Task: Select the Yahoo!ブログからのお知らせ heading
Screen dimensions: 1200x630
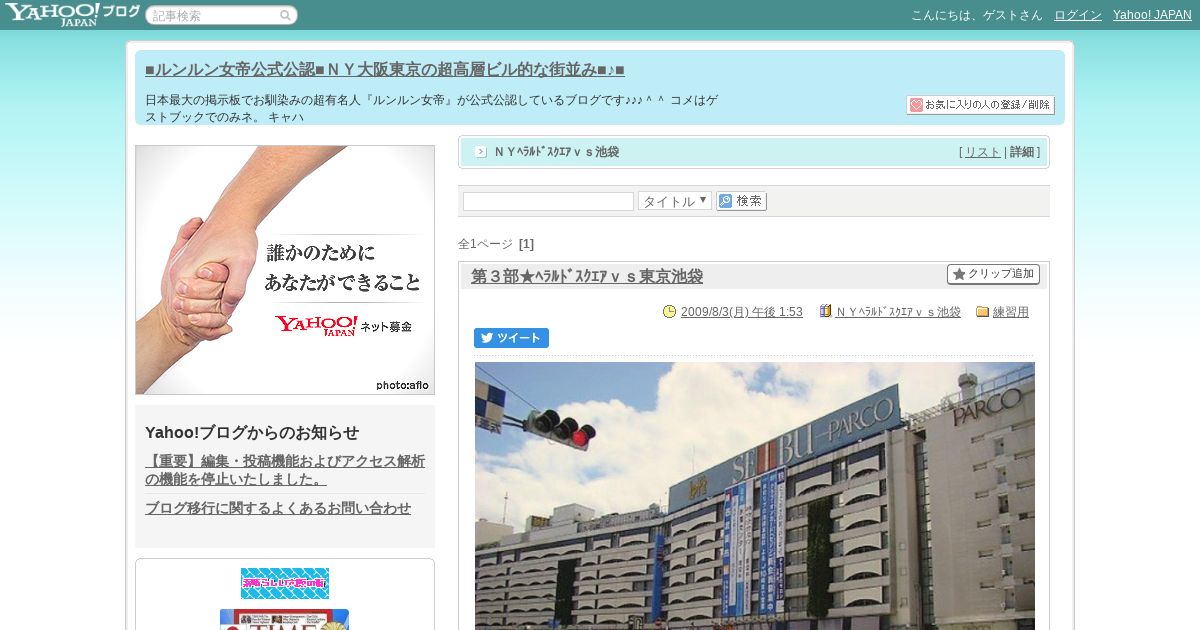Action: pos(252,432)
